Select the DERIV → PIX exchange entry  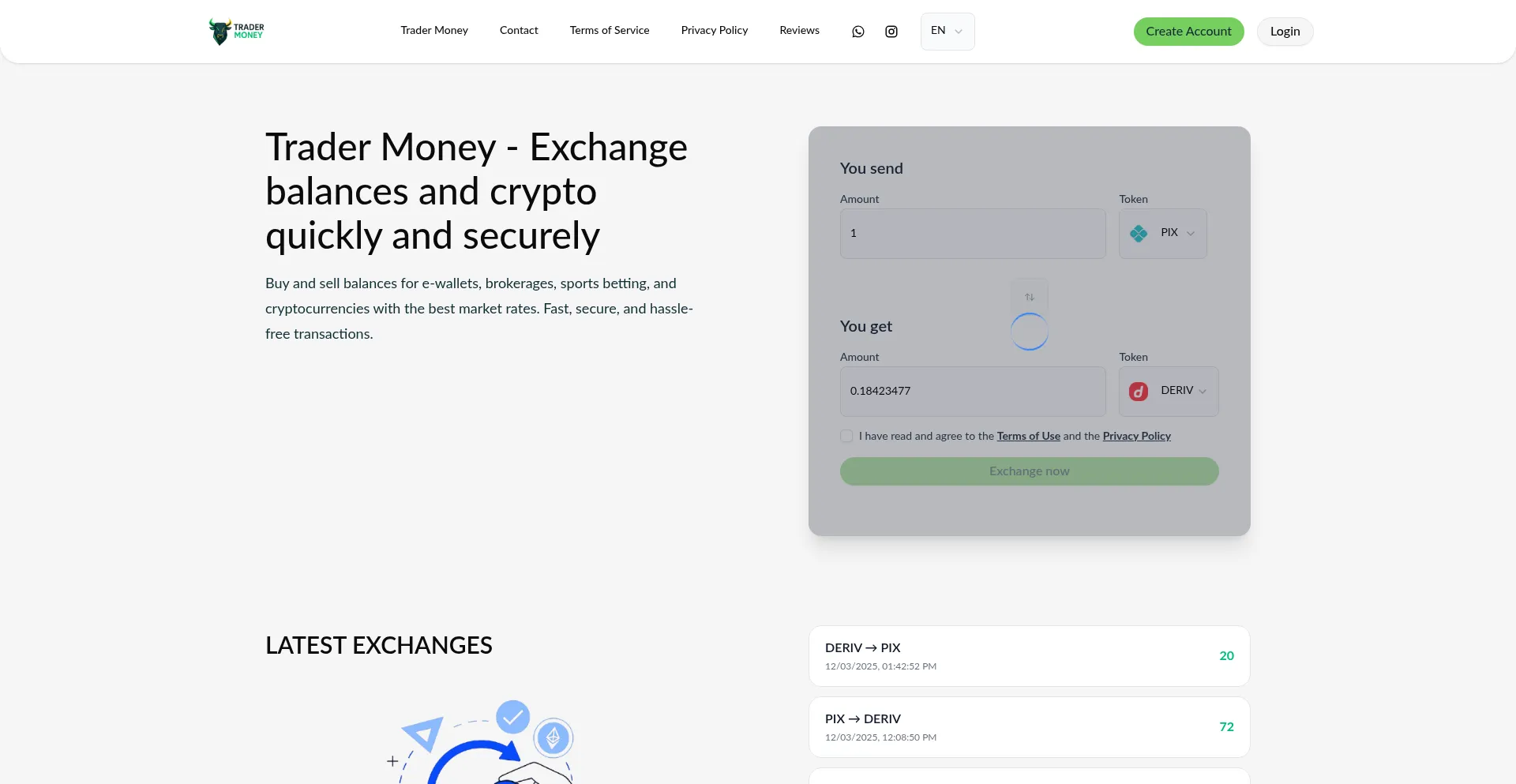coord(1029,656)
